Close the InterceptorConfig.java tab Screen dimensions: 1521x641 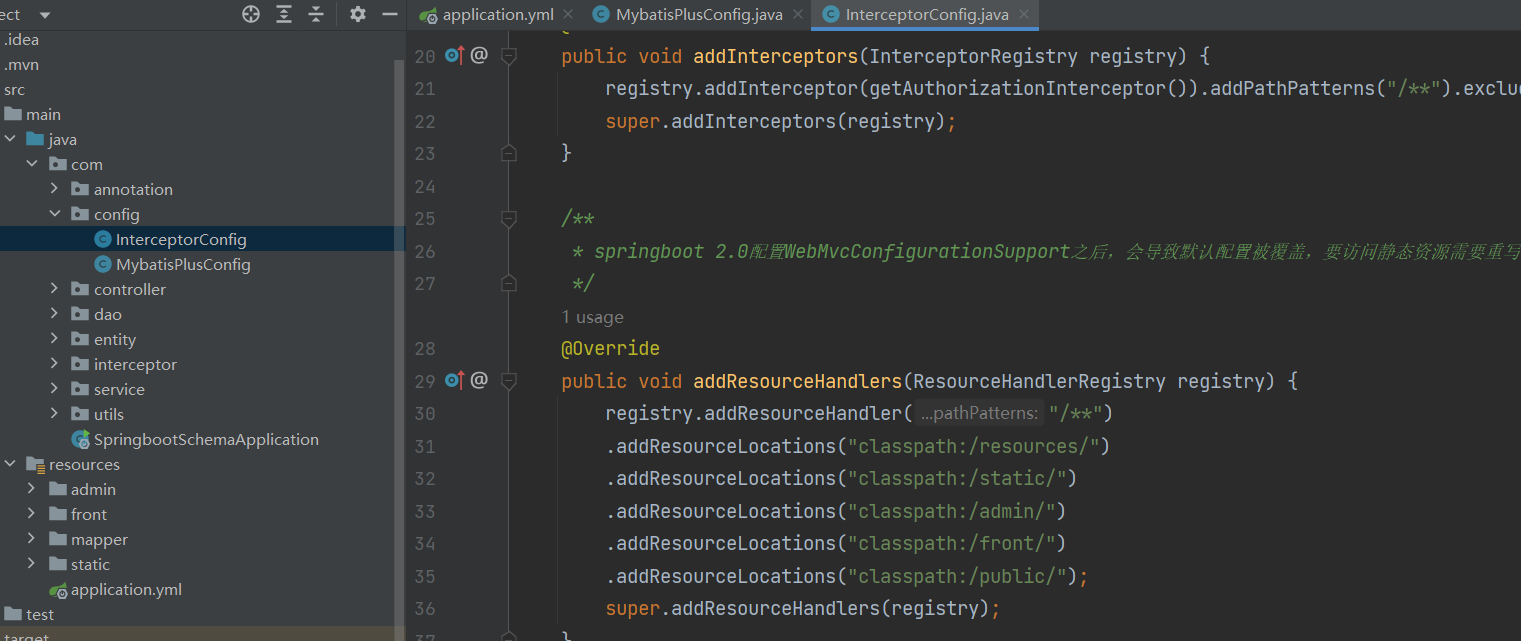(1024, 15)
